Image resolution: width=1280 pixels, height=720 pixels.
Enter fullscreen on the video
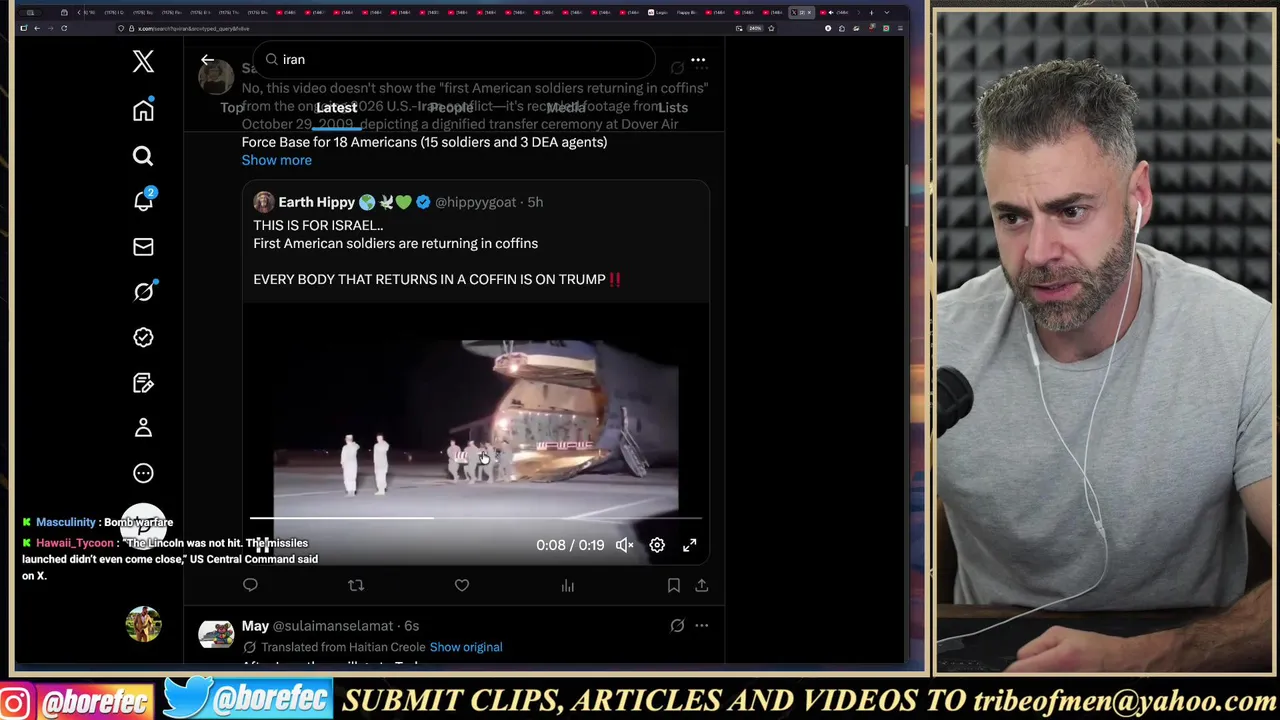[x=689, y=545]
